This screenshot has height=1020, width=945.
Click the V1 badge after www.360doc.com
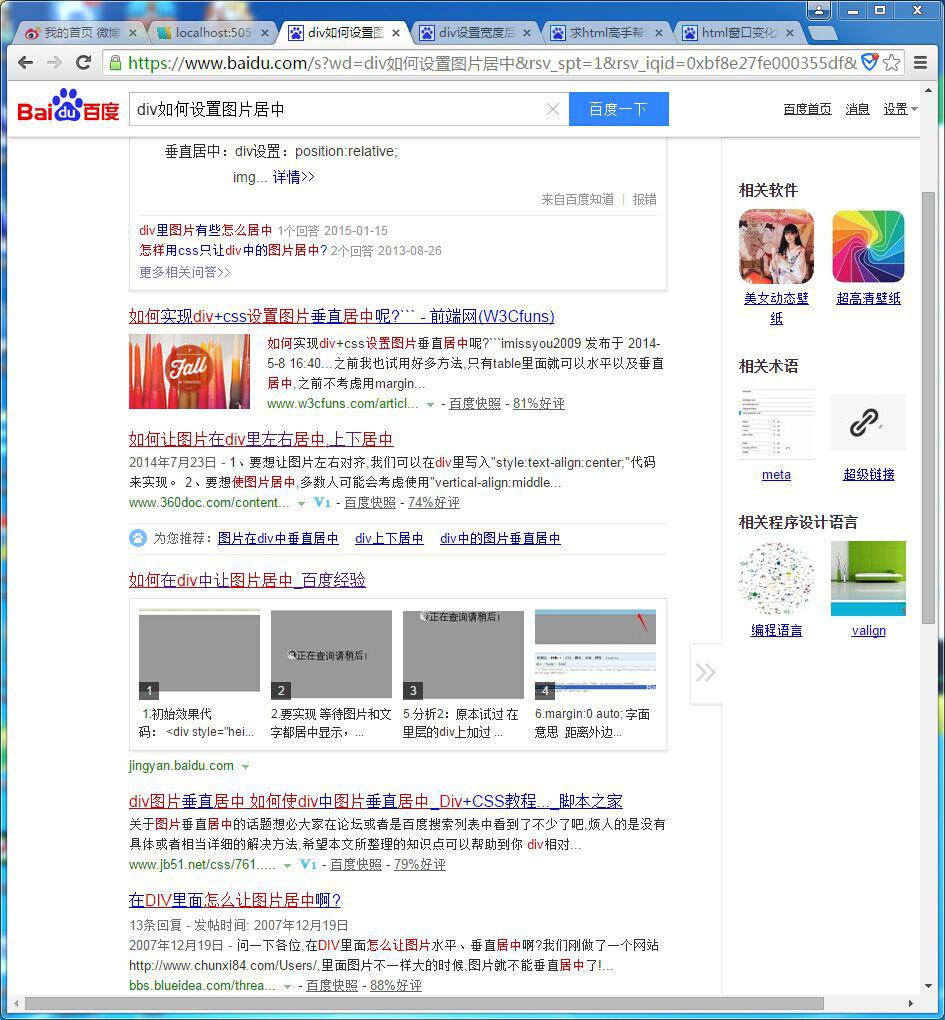coord(322,502)
